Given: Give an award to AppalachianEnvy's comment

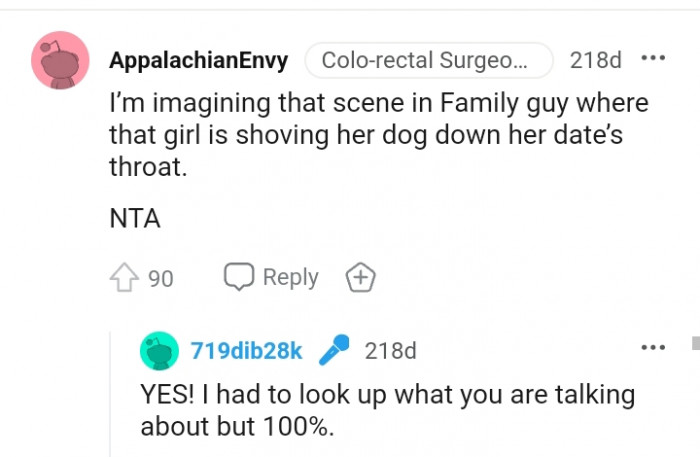Looking at the screenshot, I should 359,277.
